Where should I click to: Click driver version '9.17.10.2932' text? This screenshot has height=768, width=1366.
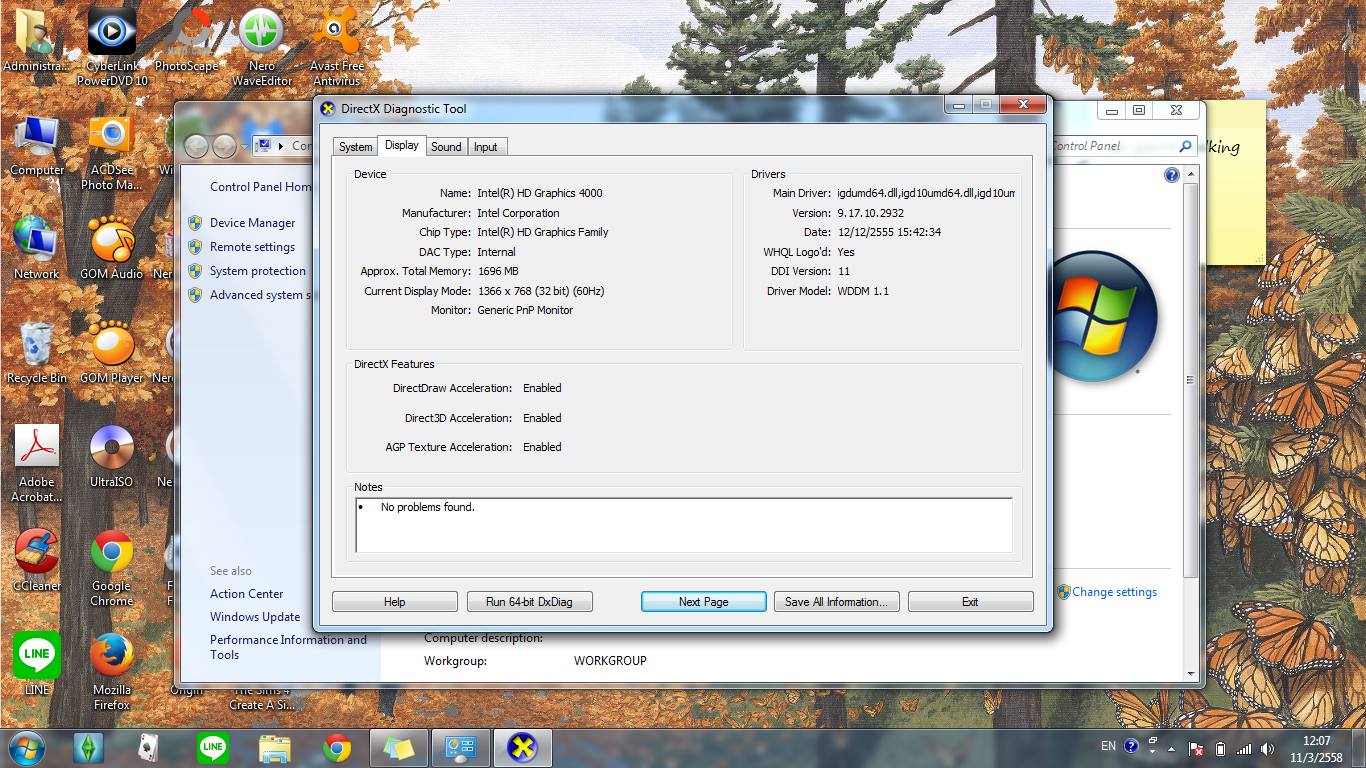click(871, 213)
